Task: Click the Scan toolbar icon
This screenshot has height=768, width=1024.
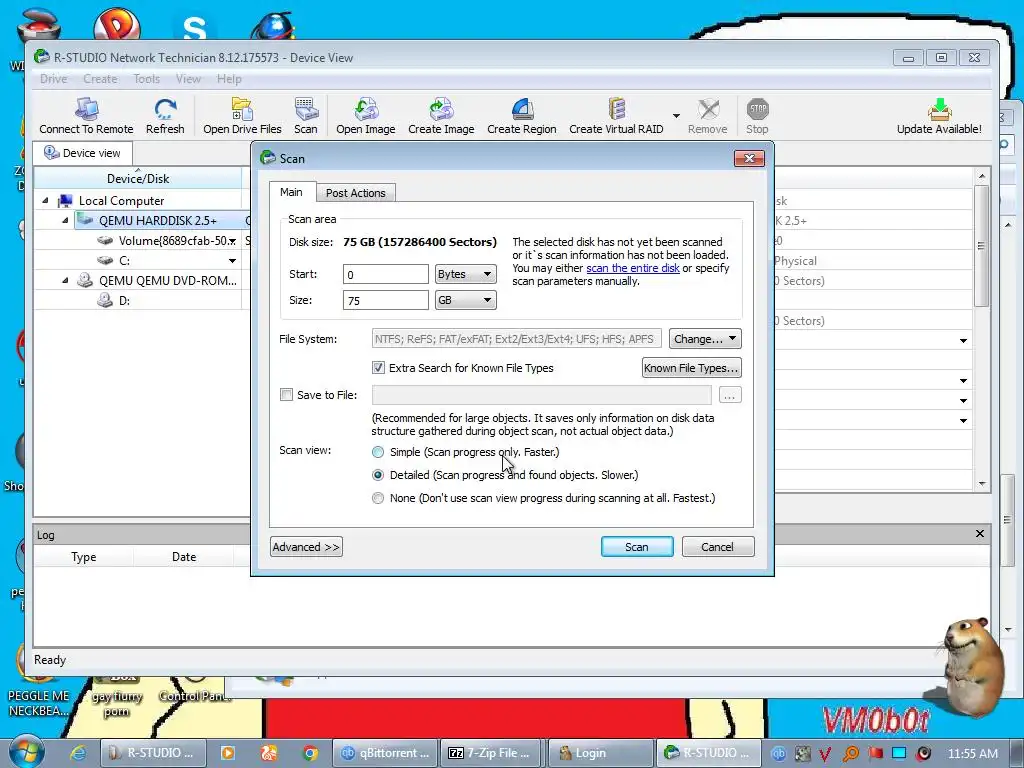Action: (x=306, y=109)
